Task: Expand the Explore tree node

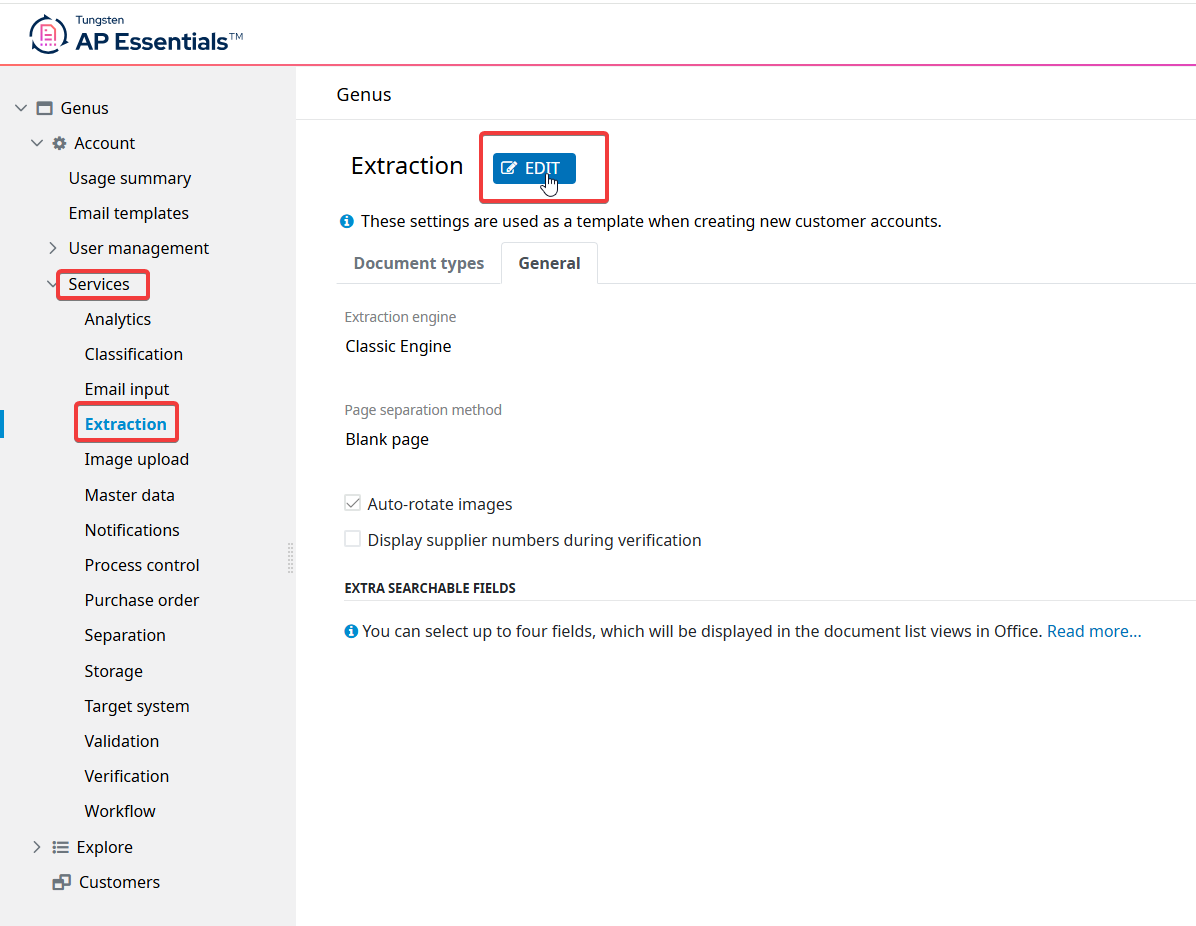Action: click(37, 847)
